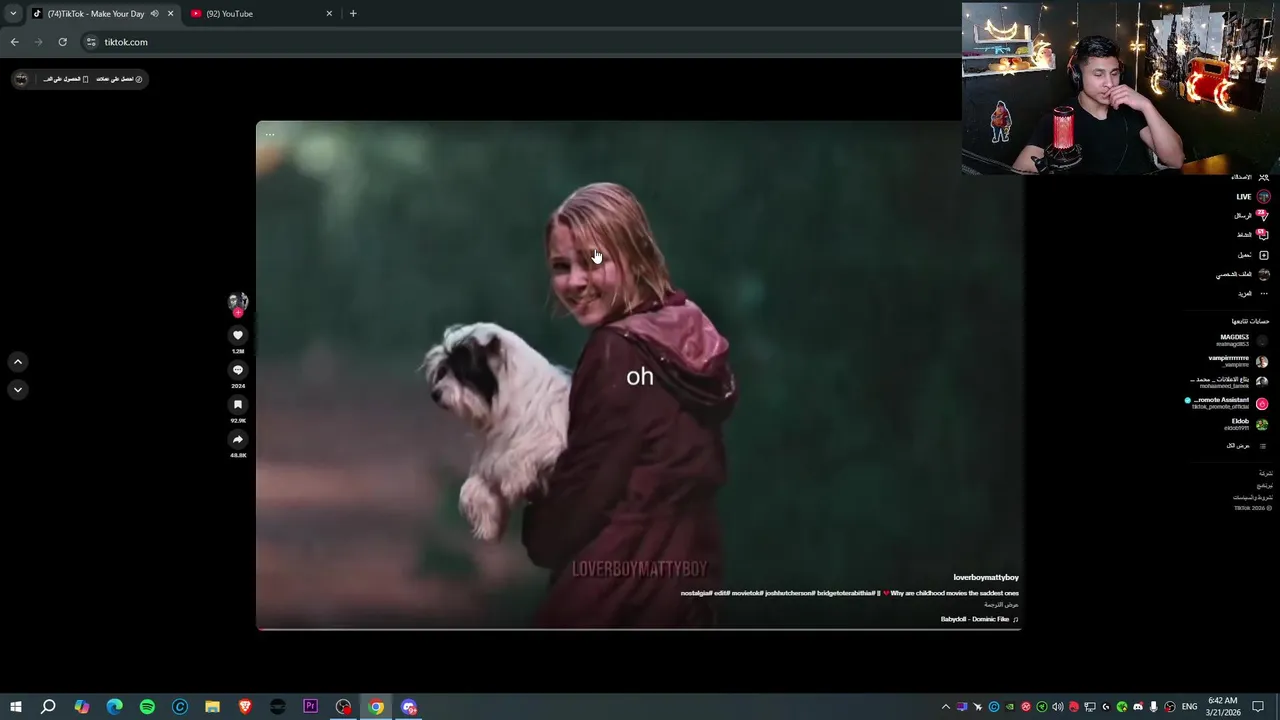Open the site information icon in the address bar
The width and height of the screenshot is (1280, 720).
pos(91,42)
